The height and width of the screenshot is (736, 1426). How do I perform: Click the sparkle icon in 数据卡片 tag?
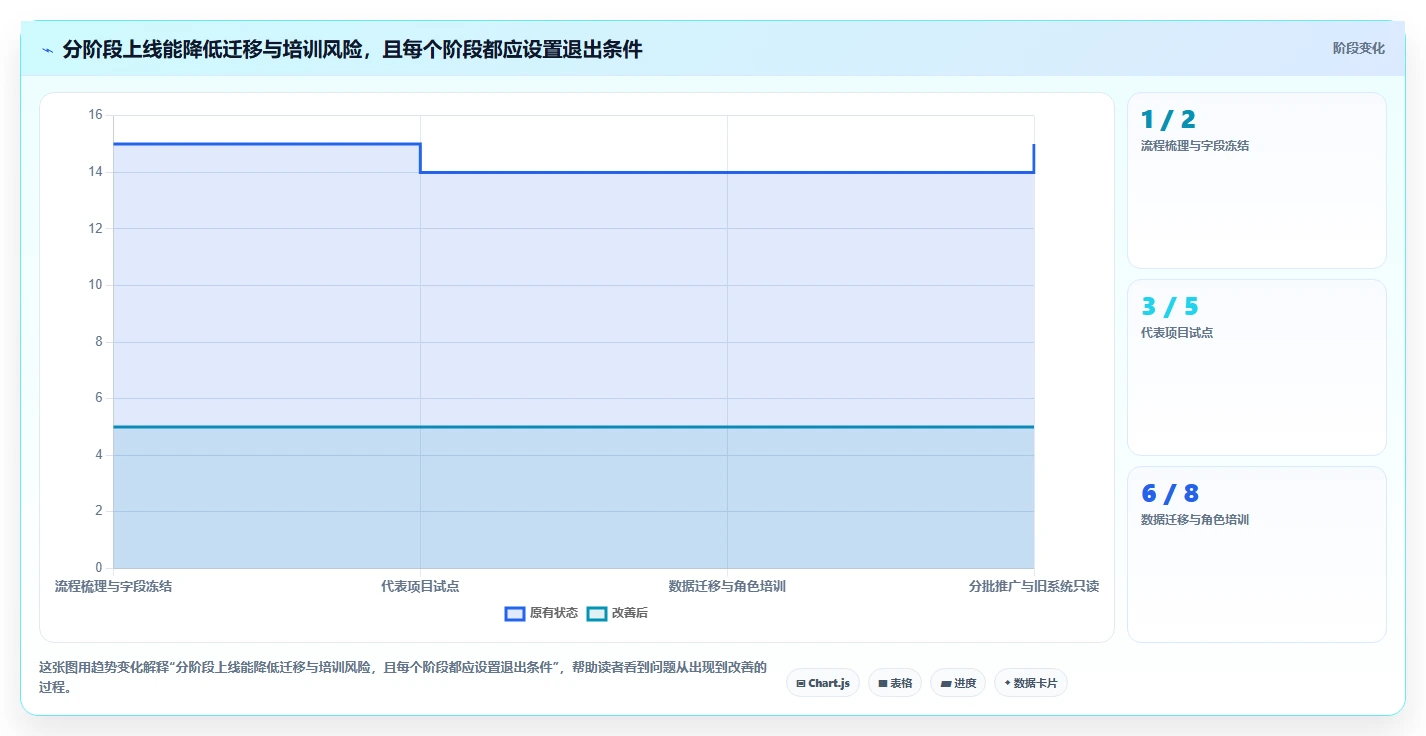pyautogui.click(x=1008, y=683)
